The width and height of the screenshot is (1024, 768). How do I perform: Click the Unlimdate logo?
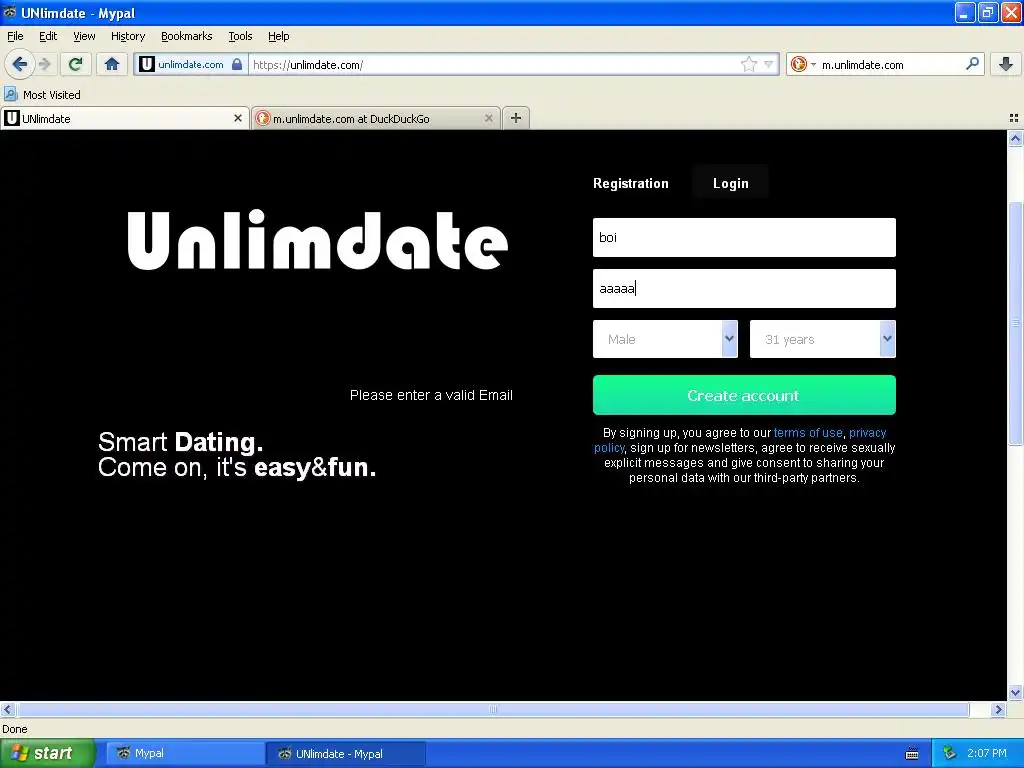pos(317,240)
